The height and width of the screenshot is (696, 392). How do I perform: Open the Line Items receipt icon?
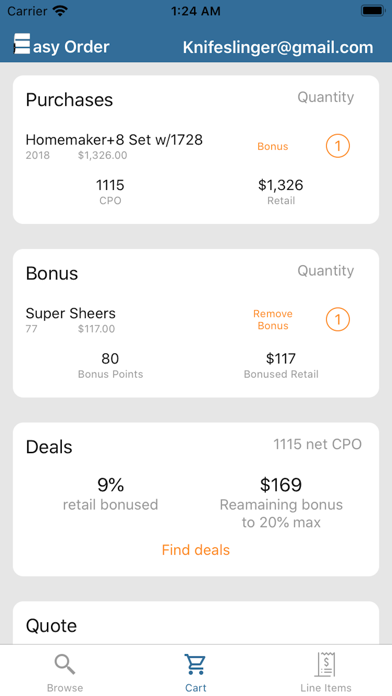[x=326, y=664]
